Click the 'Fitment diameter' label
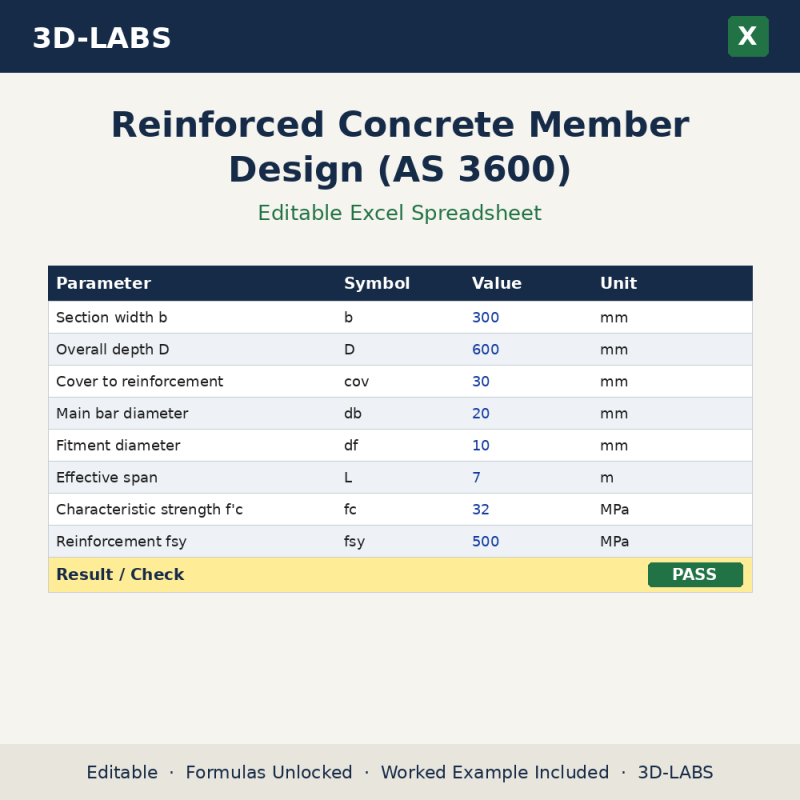 coord(118,445)
